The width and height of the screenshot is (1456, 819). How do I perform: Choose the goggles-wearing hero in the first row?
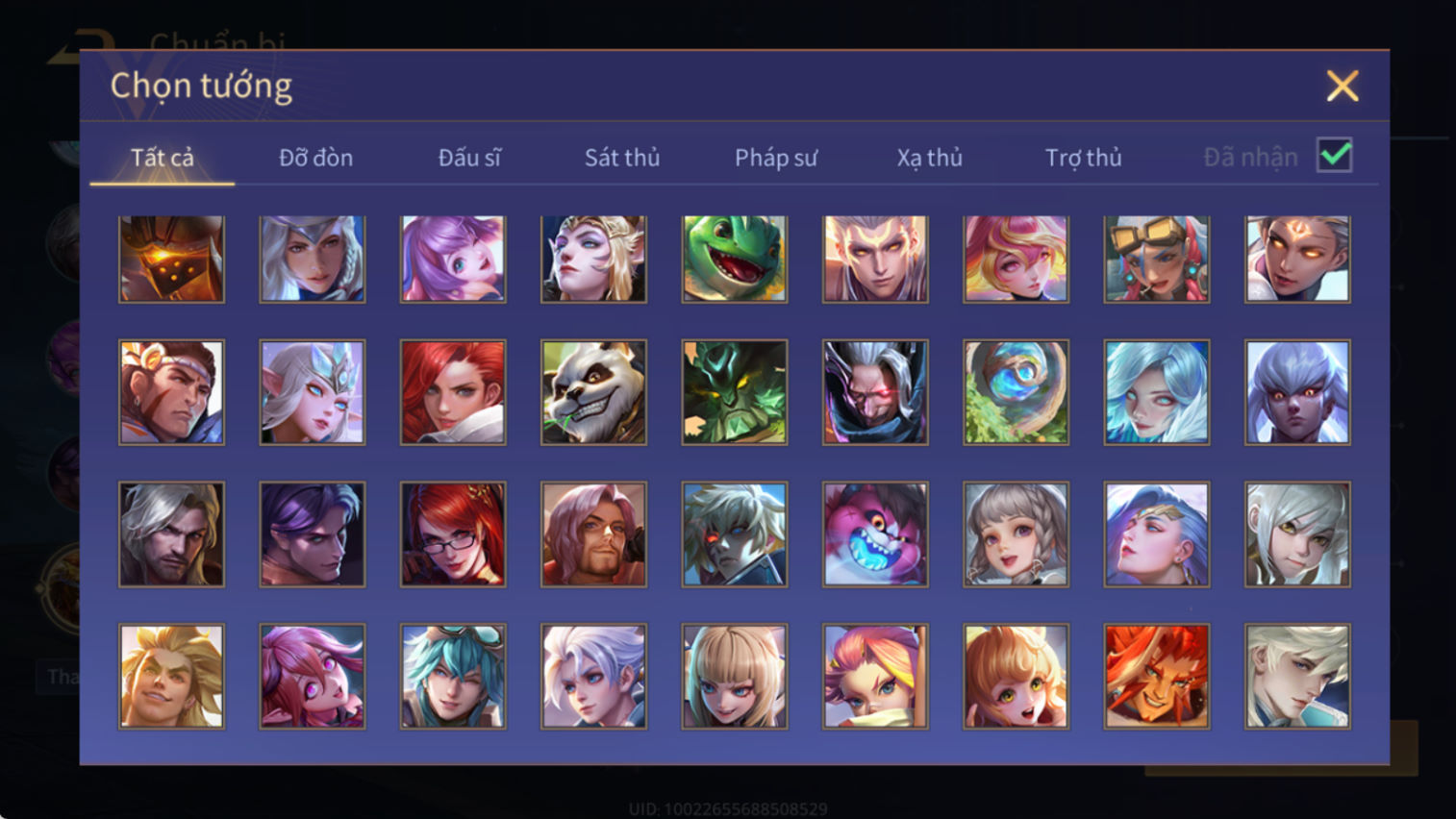pos(1157,259)
